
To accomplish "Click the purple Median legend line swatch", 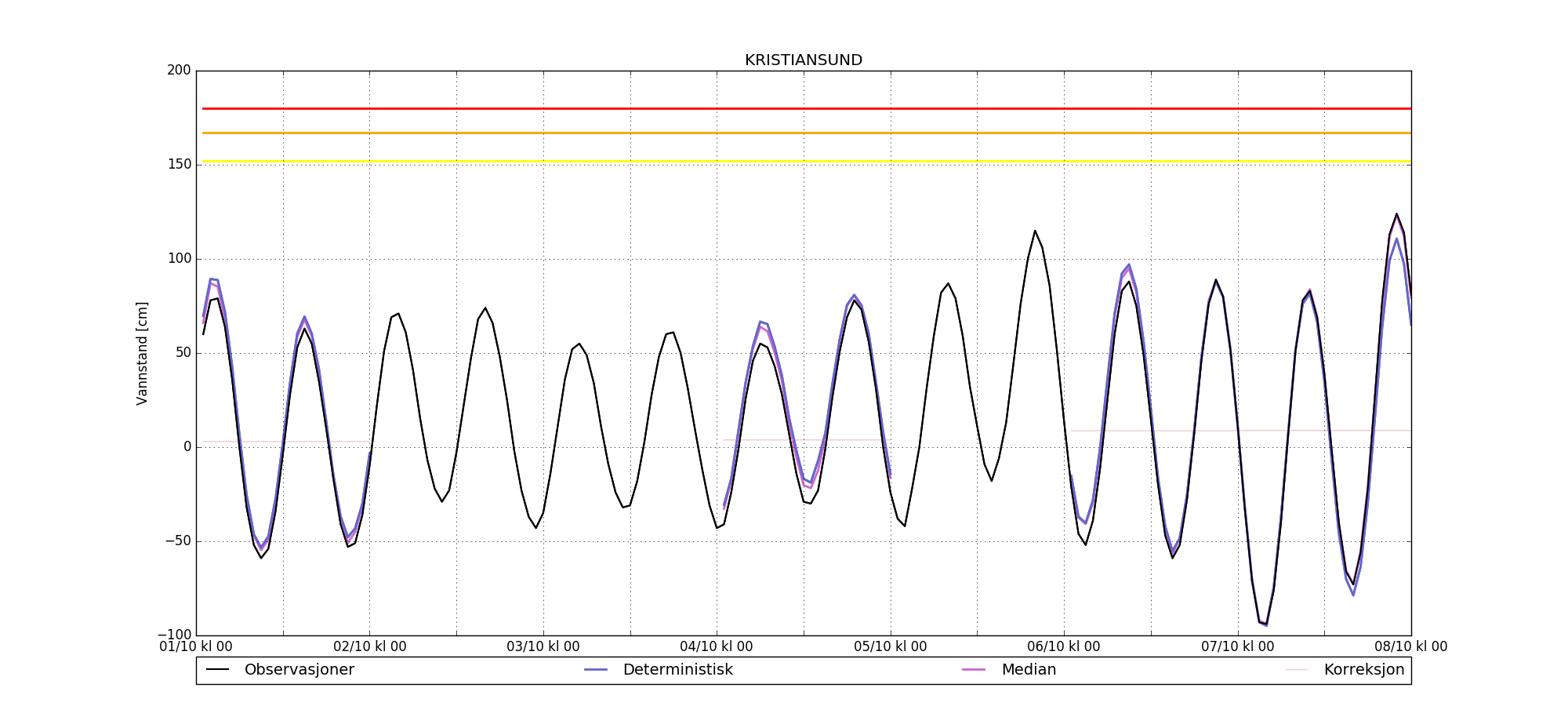I will coord(974,670).
